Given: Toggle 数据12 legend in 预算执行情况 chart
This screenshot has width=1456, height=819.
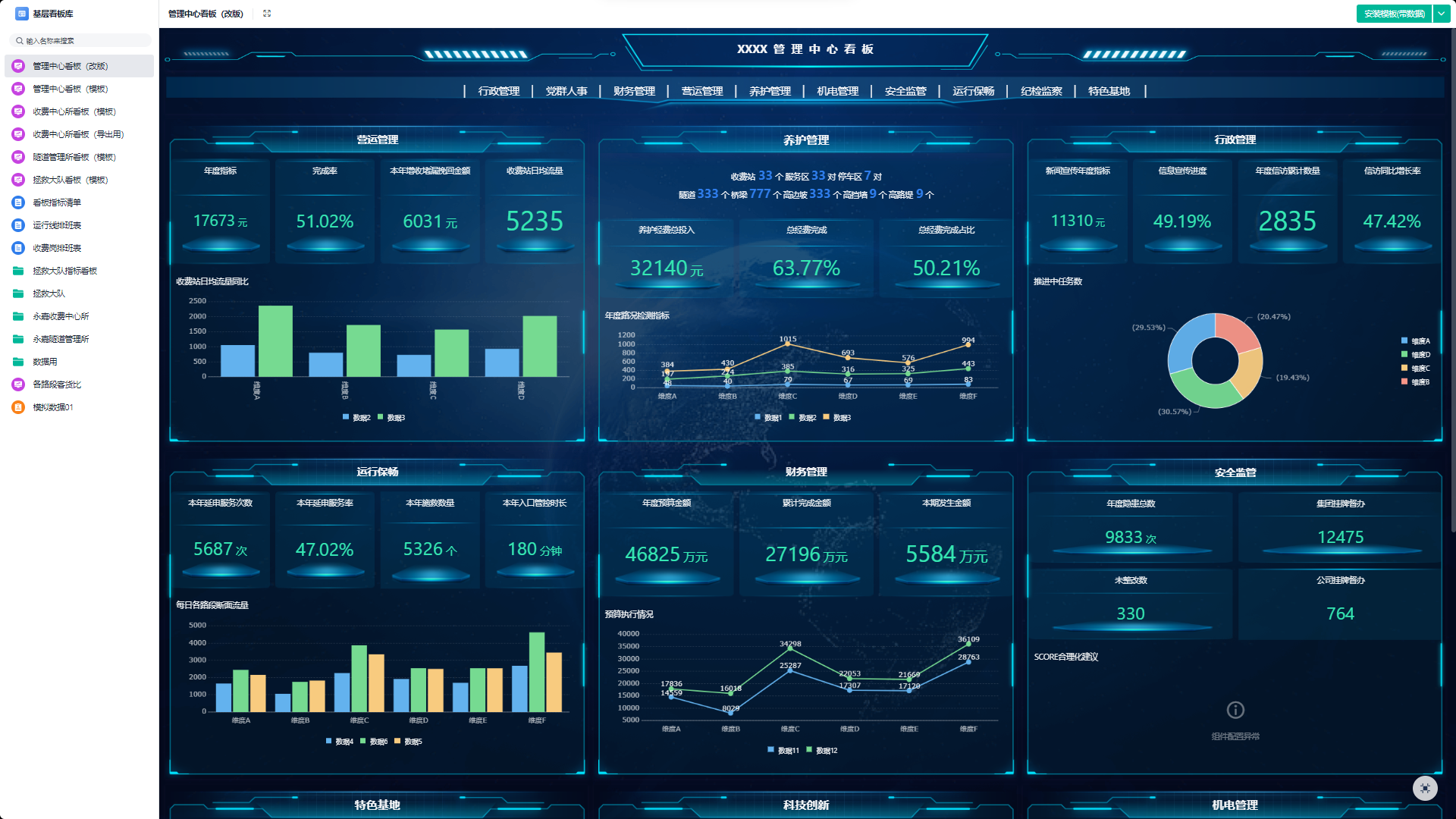Looking at the screenshot, I should pos(822,751).
